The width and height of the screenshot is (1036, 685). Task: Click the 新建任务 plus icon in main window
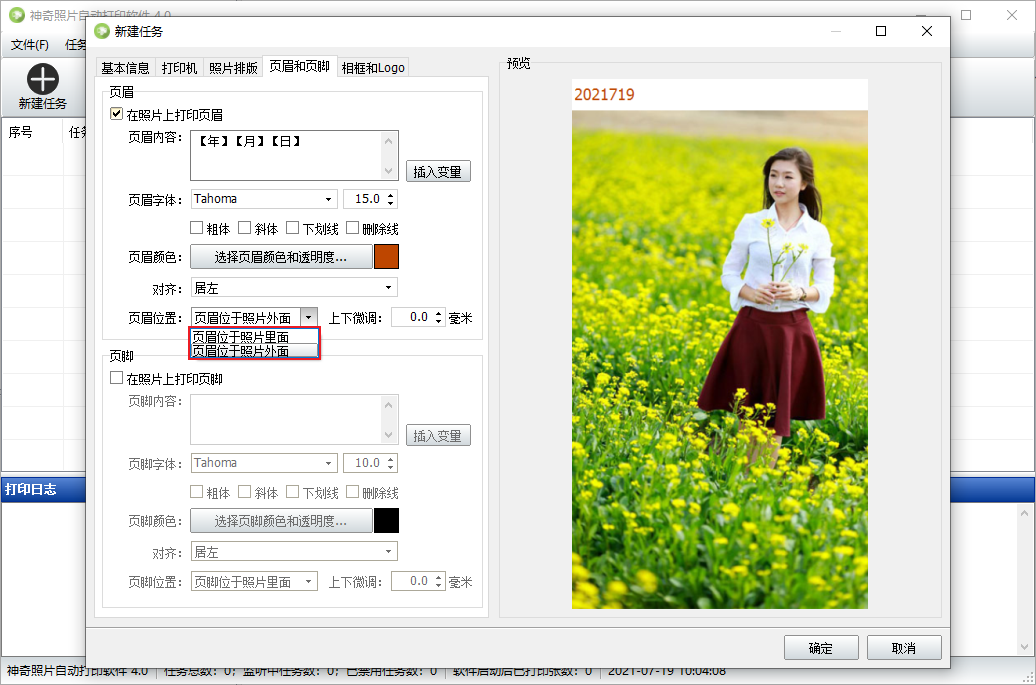42,79
